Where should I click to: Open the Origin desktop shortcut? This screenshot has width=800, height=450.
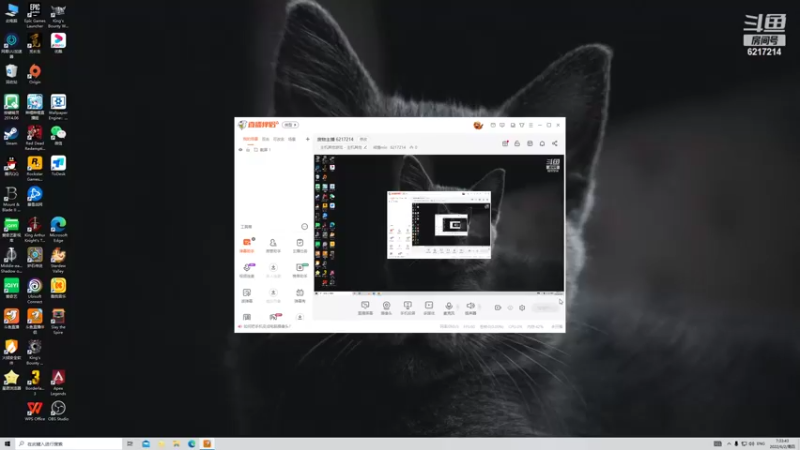(x=35, y=74)
